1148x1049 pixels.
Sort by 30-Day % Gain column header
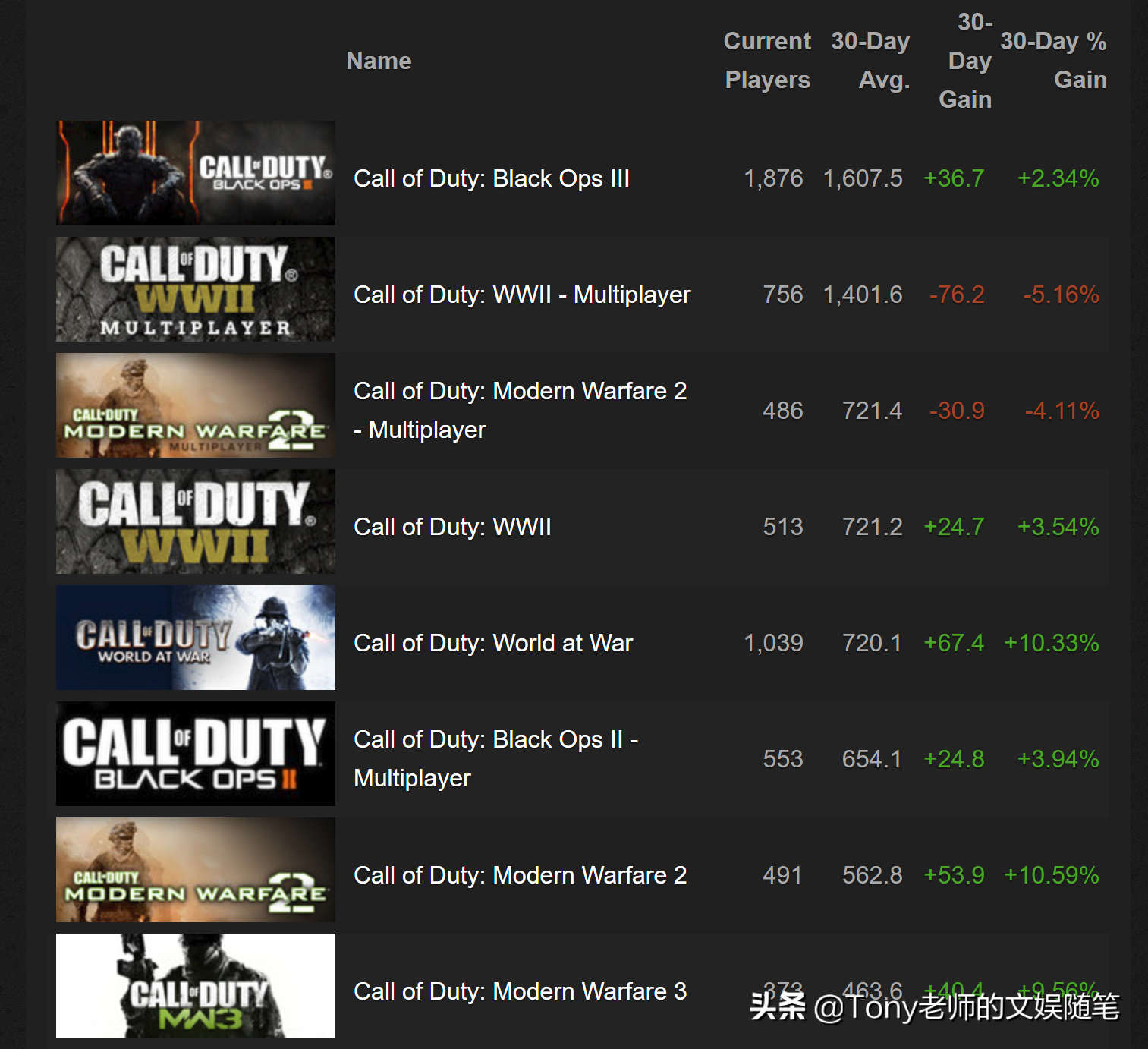[x=1053, y=60]
